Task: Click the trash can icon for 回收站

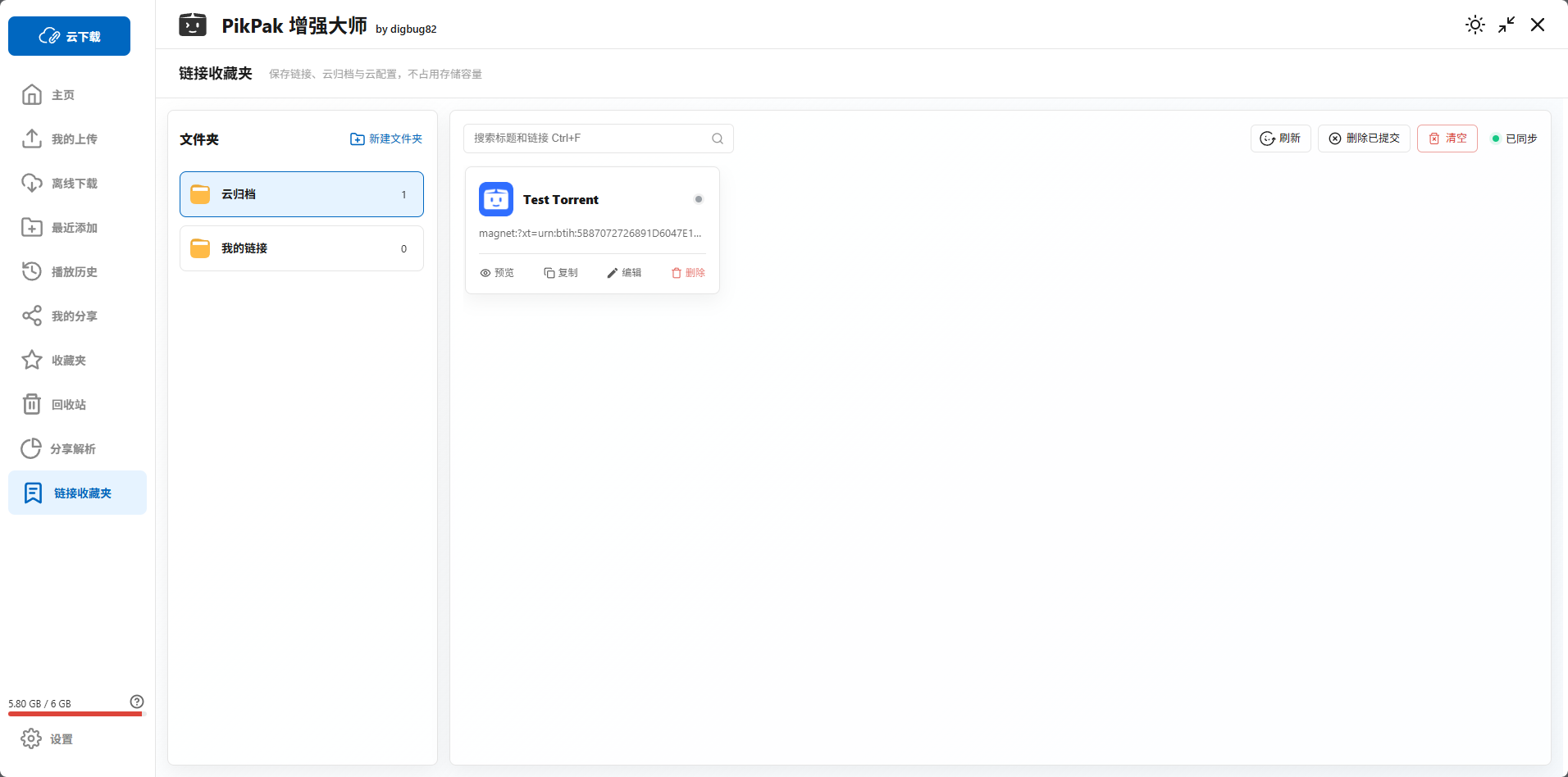Action: (x=32, y=404)
